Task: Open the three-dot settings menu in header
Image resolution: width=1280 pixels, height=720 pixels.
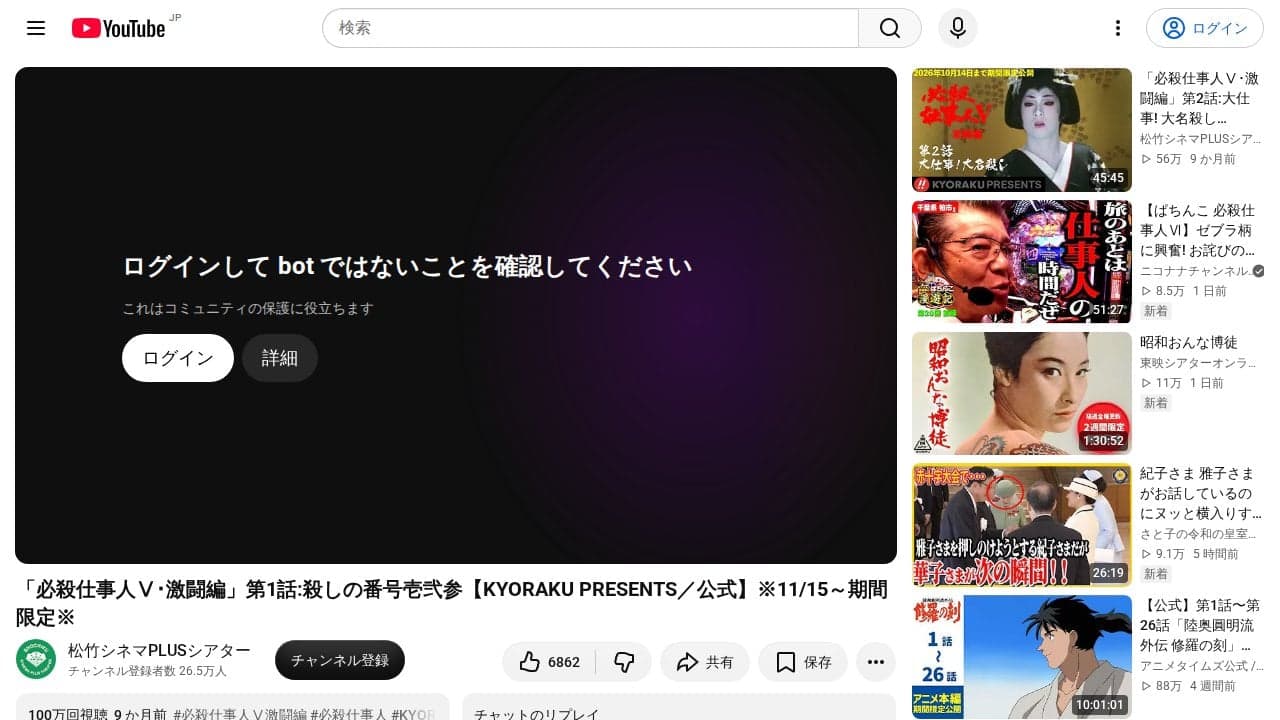Action: [x=1118, y=28]
